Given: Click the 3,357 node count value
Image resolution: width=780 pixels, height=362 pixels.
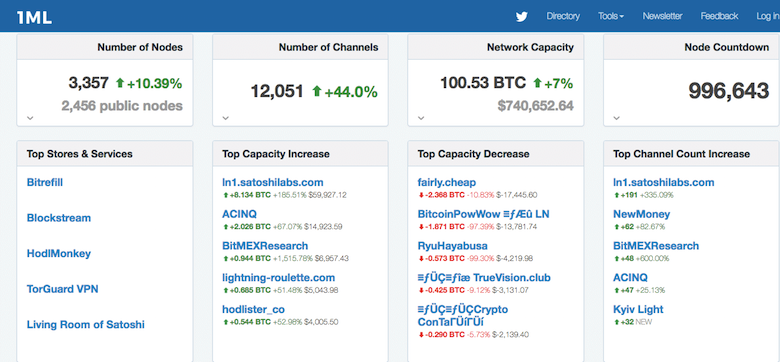Looking at the screenshot, I should 89,83.
